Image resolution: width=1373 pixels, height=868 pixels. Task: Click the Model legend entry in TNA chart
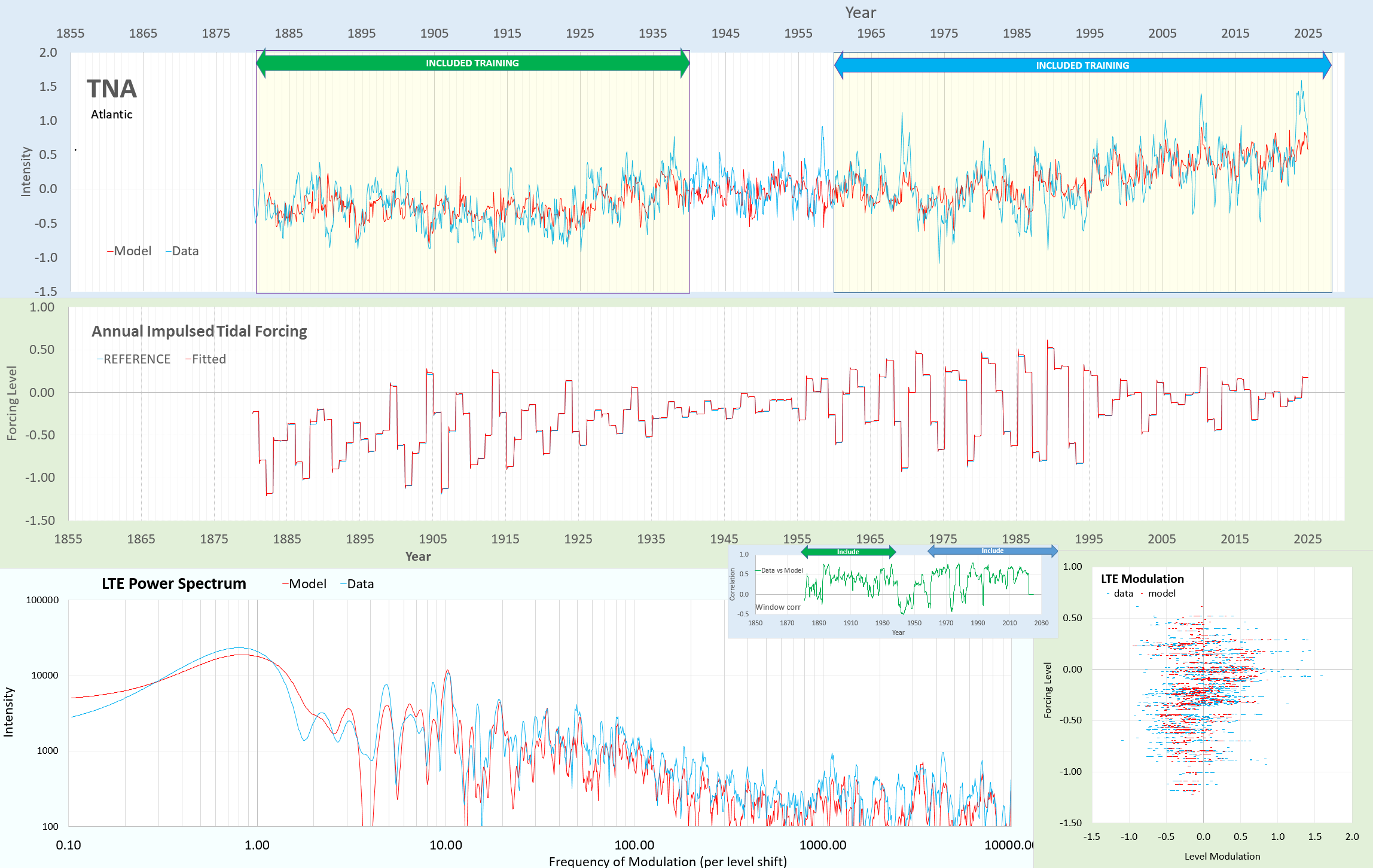(x=132, y=251)
